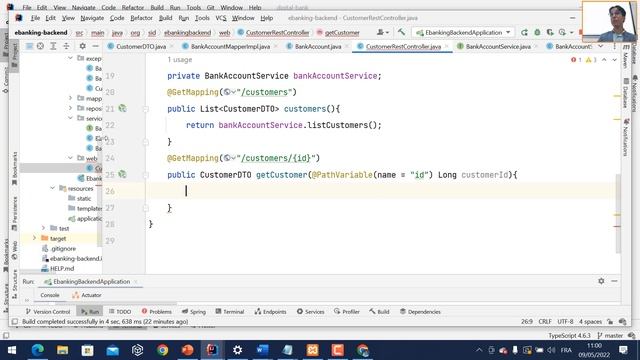Go to next highlighted error arrow
Image resolution: width=640 pixels, height=360 pixels.
(x=614, y=60)
